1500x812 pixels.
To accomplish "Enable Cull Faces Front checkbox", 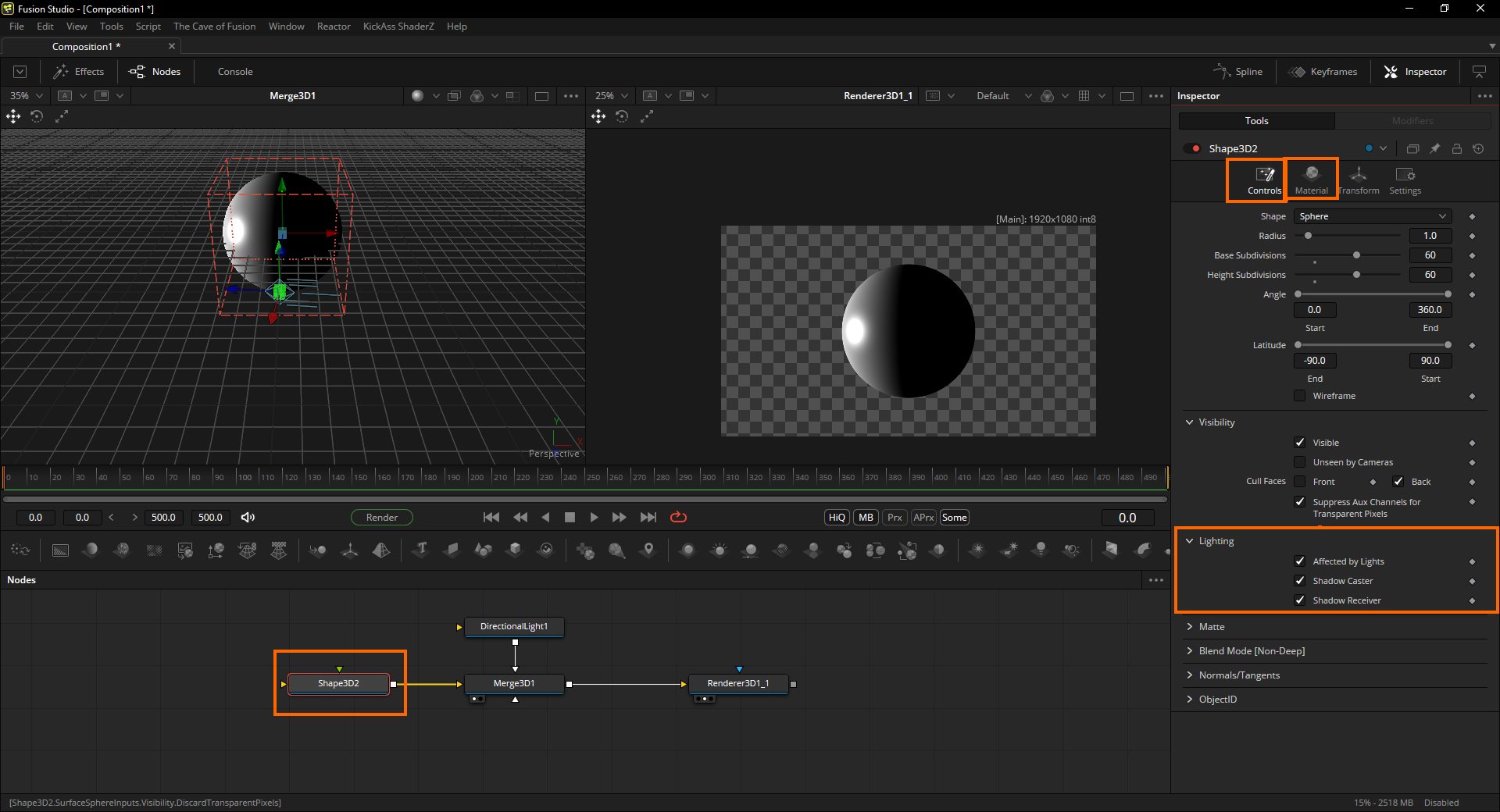I will 1300,482.
